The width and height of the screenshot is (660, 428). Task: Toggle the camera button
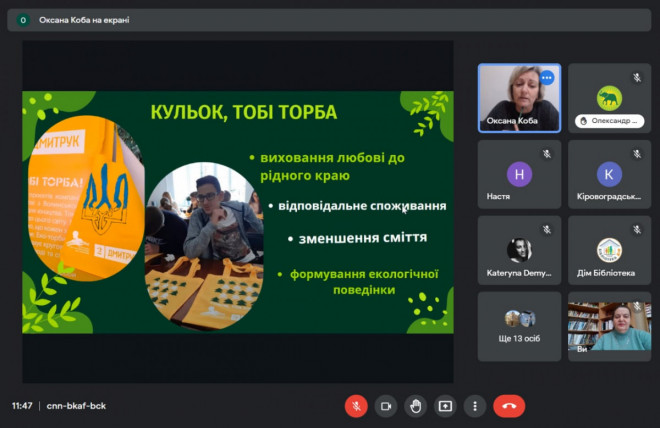(385, 406)
